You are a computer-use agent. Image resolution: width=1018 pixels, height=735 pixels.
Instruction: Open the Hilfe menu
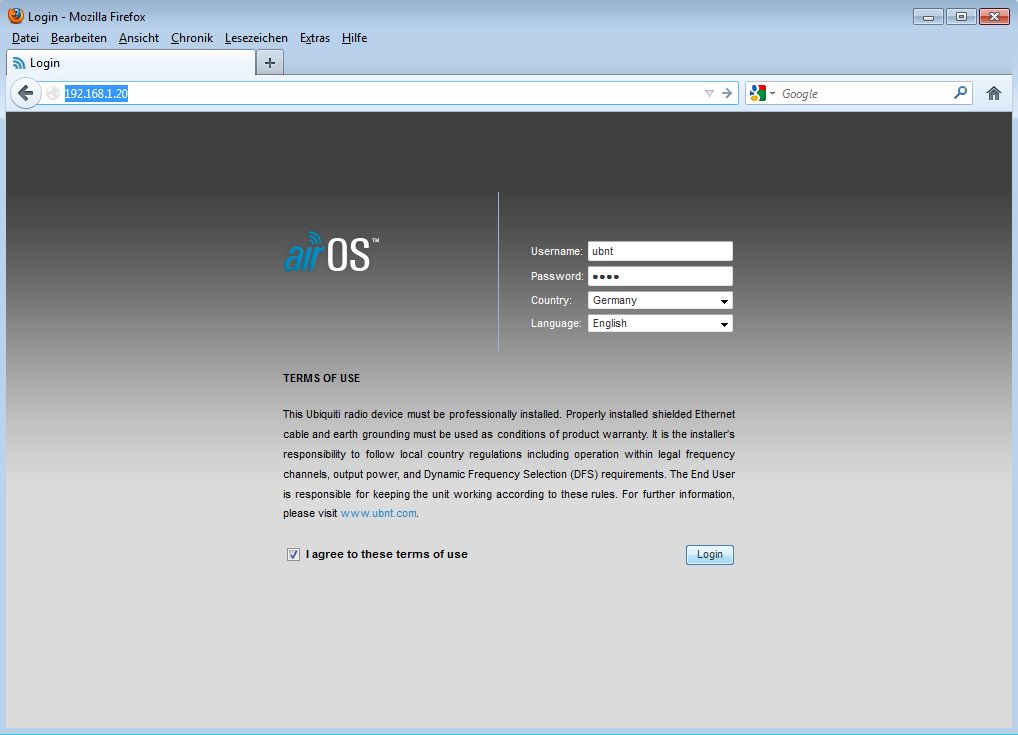click(x=354, y=38)
